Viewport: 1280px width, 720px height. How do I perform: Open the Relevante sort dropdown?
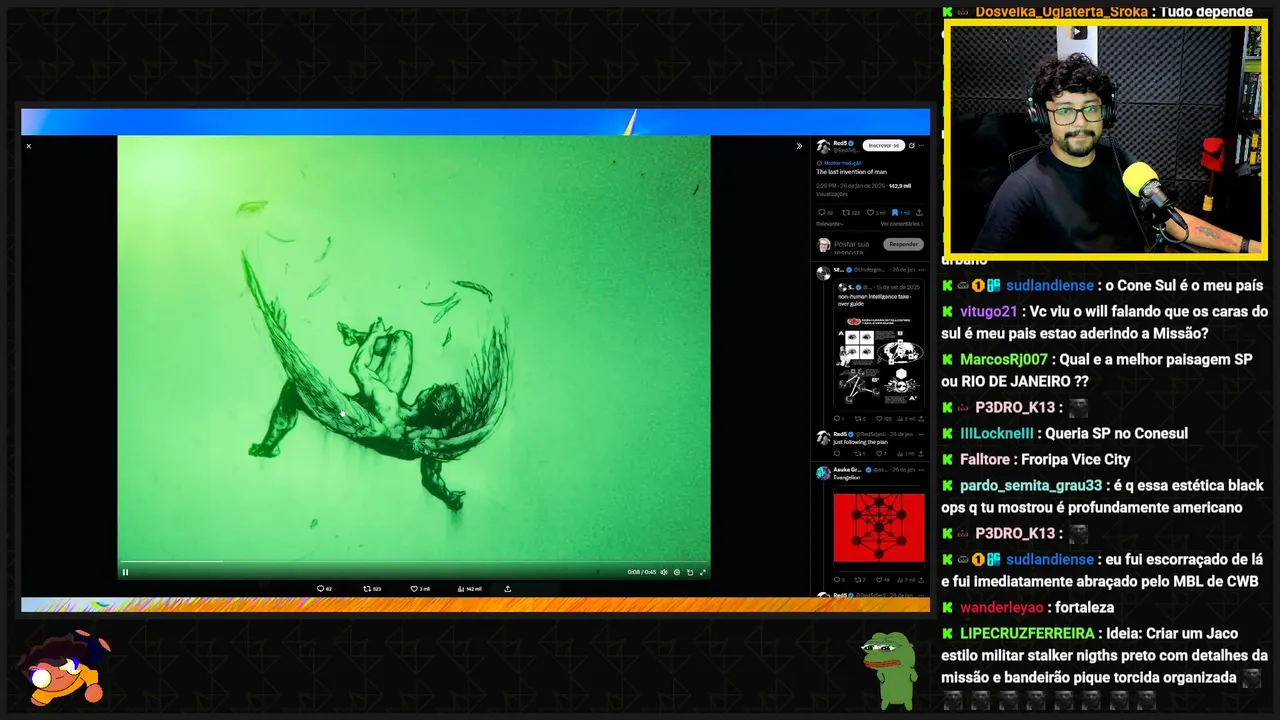[x=830, y=224]
